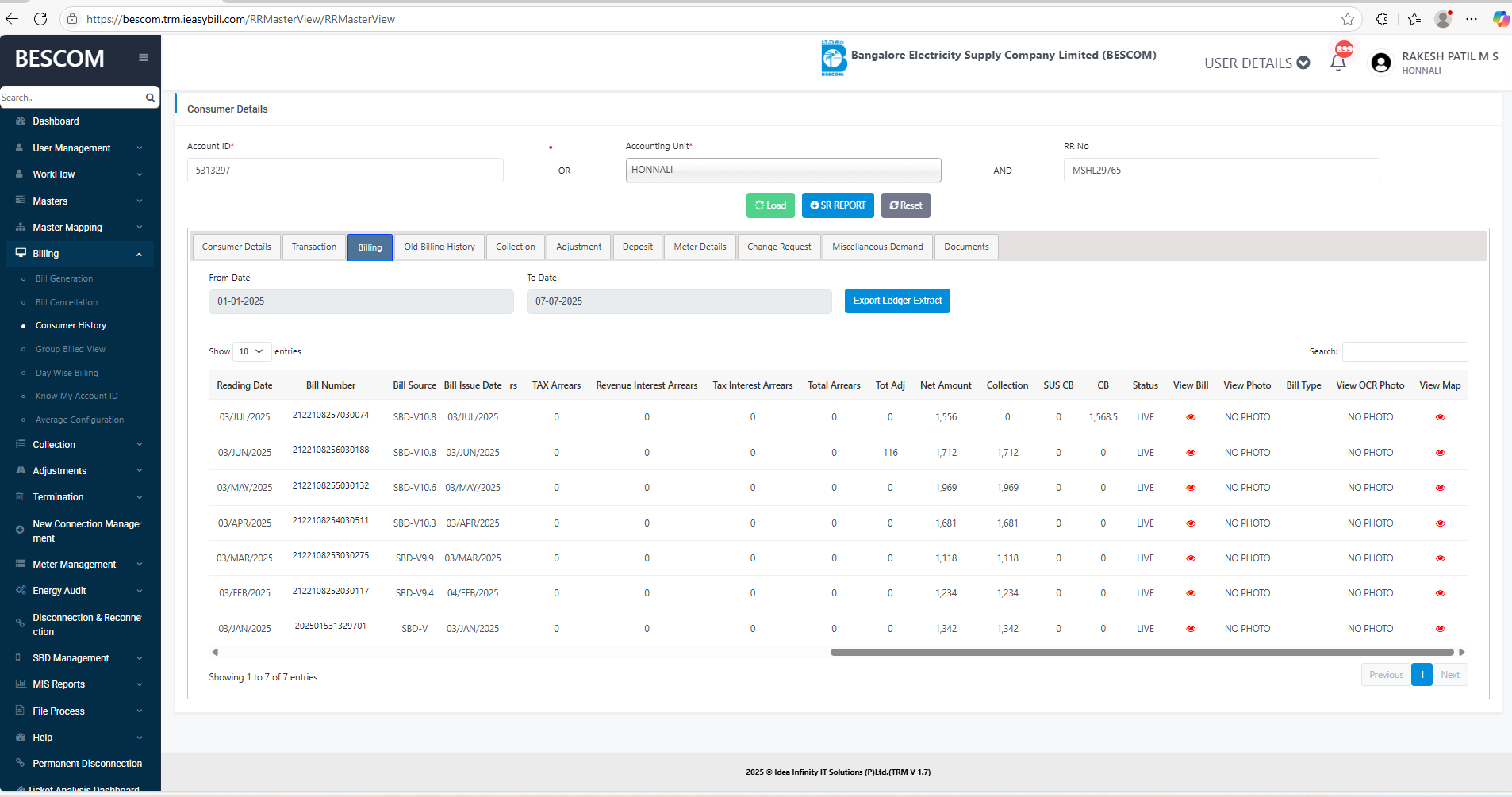The width and height of the screenshot is (1512, 797).
Task: Collapse the Billing sidebar menu
Action: (78, 254)
